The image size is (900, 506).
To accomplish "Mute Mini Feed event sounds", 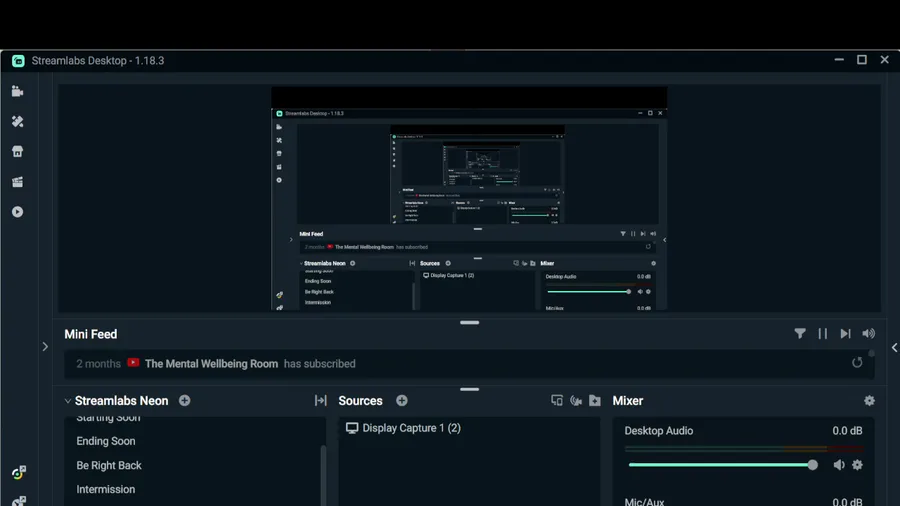I will click(868, 333).
